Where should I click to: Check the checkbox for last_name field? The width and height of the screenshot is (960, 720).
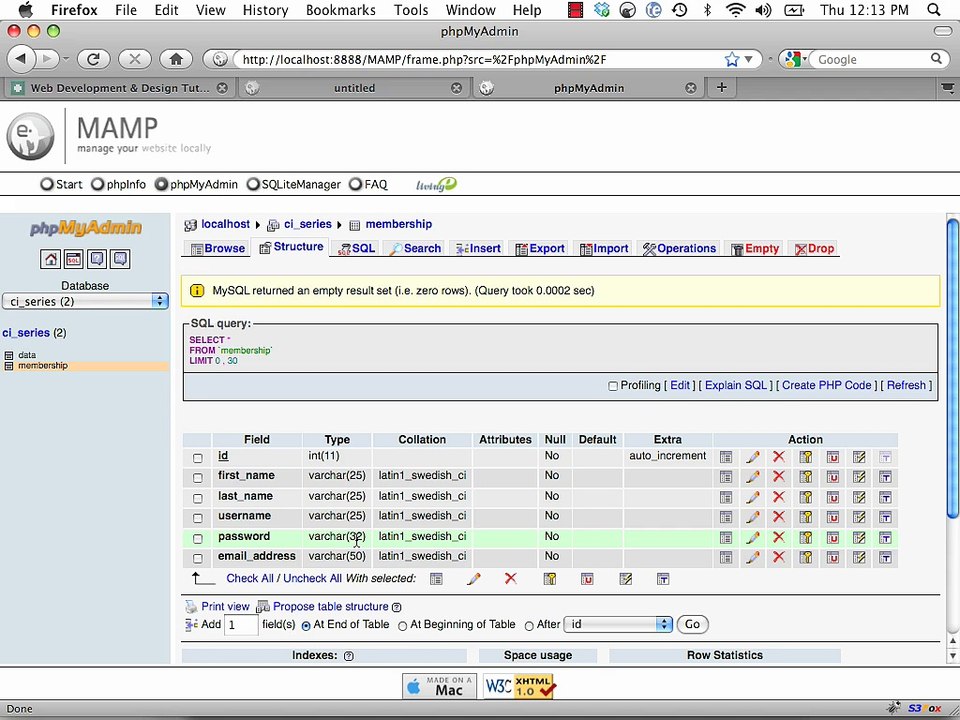coord(198,498)
